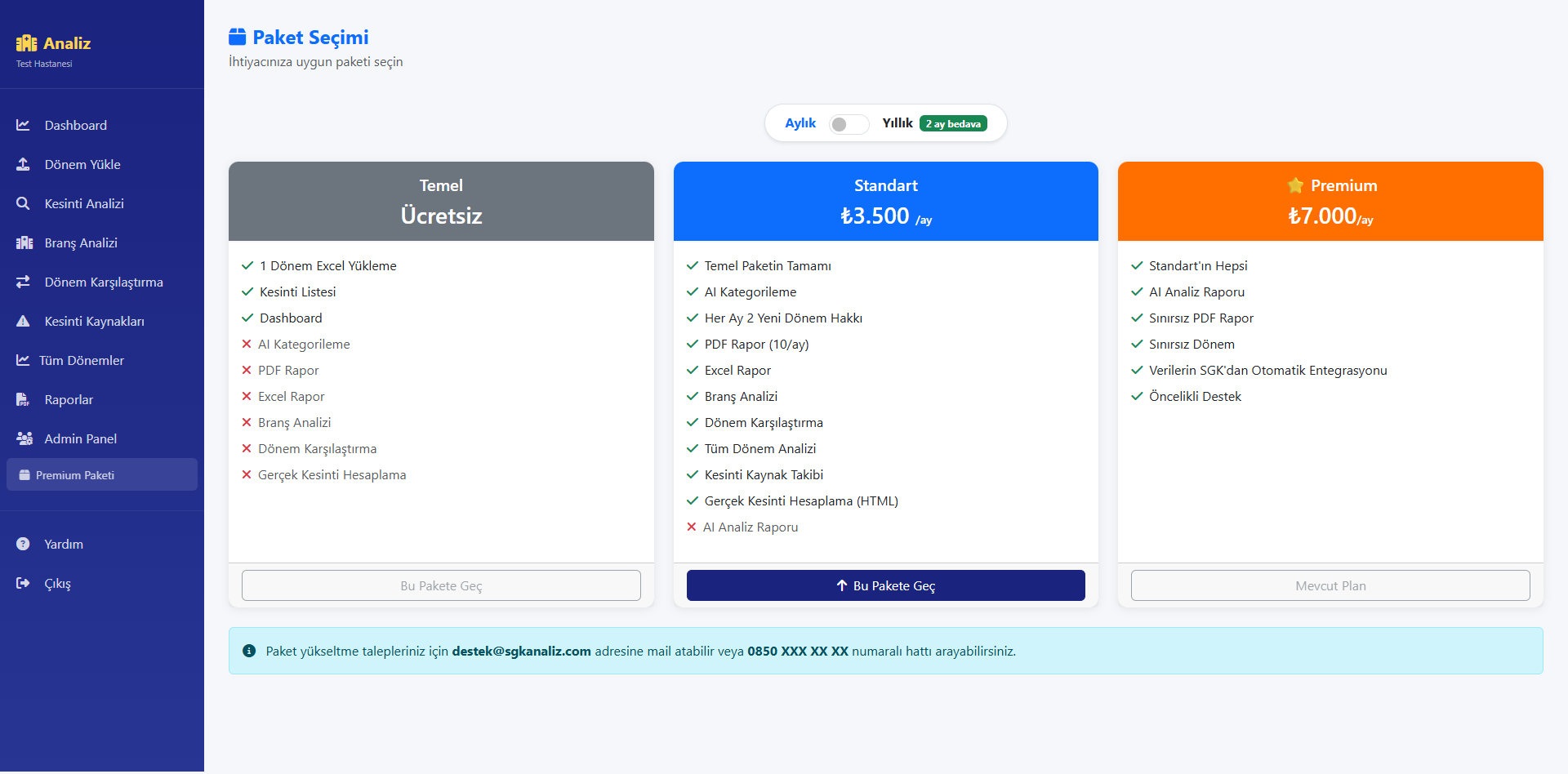Click the Dönem Yükle upload icon
Screen dimensions: 1568x774
click(23, 164)
